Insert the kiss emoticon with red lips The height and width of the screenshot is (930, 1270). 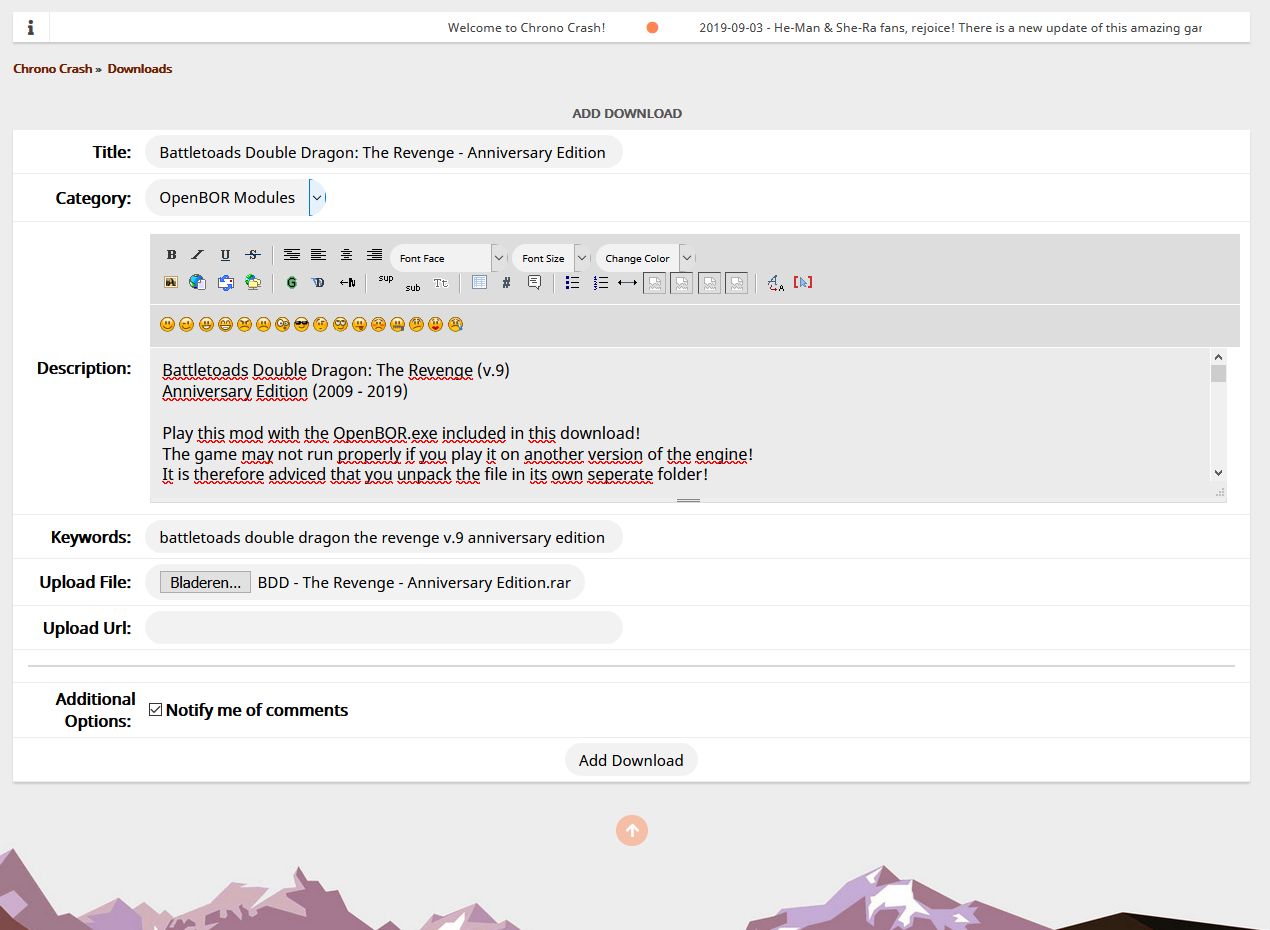point(435,324)
